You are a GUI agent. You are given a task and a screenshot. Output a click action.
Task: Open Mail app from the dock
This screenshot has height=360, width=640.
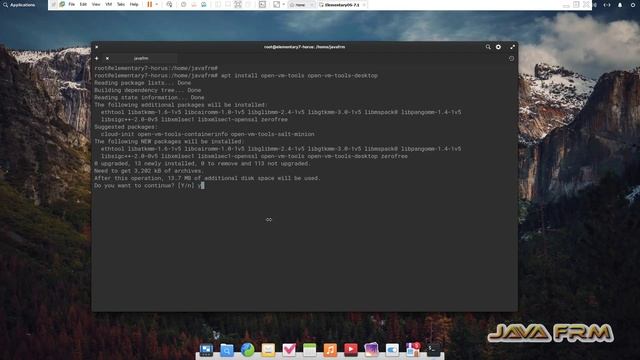coord(268,349)
